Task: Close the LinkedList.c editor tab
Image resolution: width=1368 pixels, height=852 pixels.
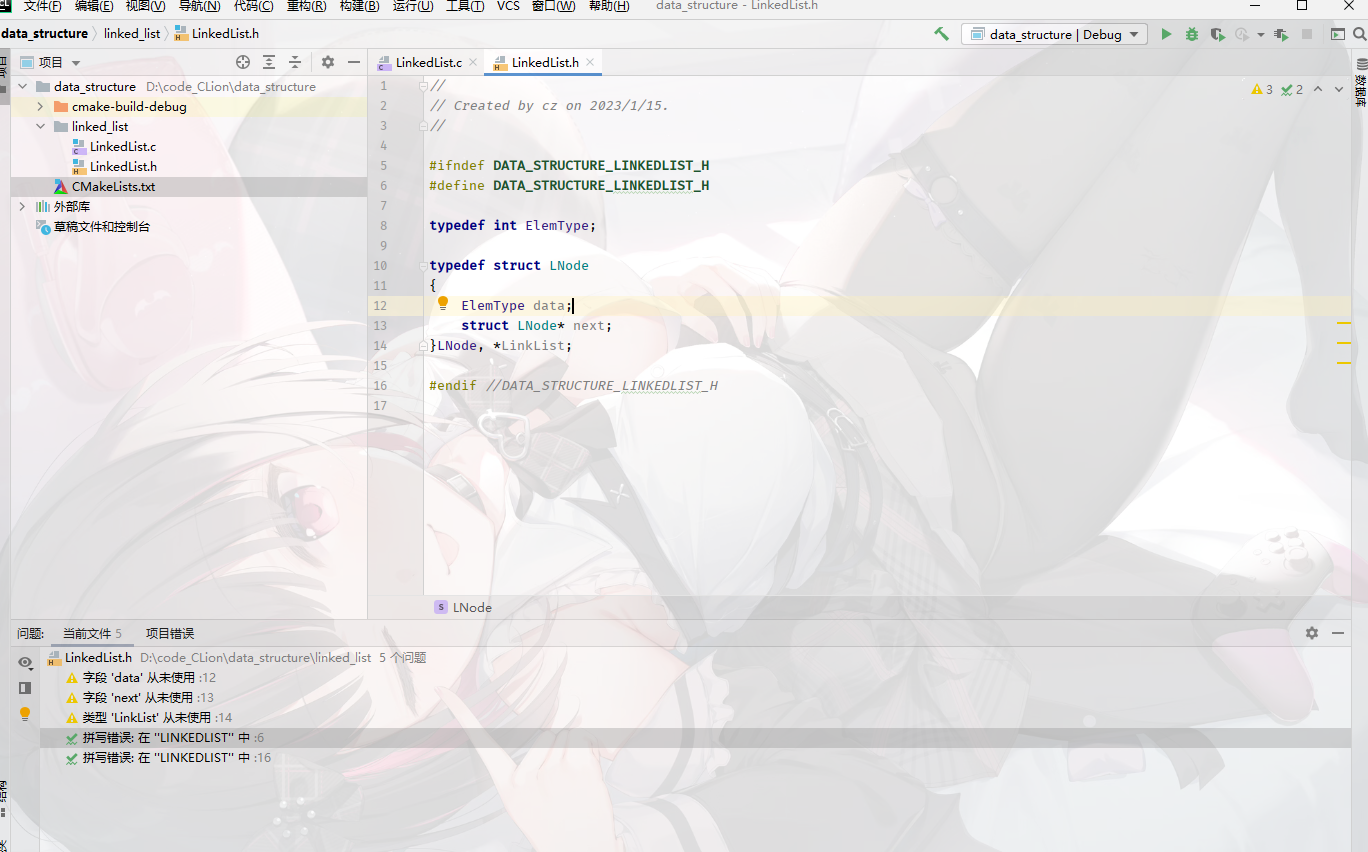Action: (474, 62)
